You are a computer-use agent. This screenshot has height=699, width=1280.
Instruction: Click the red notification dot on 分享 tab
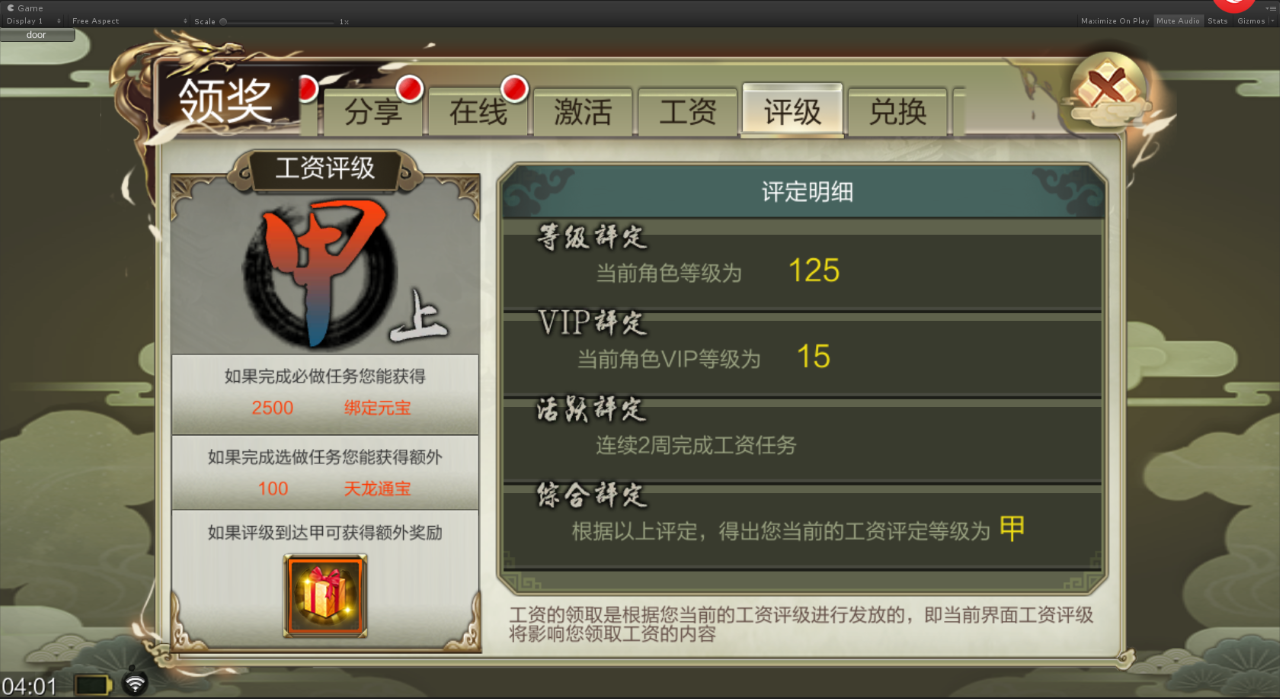pyautogui.click(x=409, y=89)
